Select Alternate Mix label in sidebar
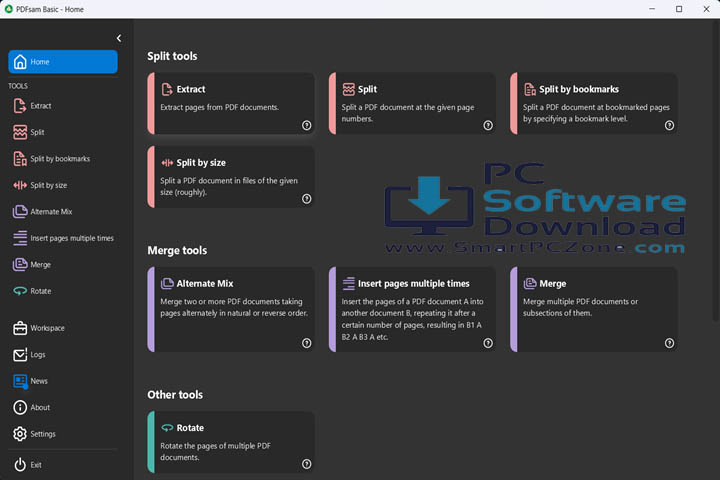 click(51, 212)
